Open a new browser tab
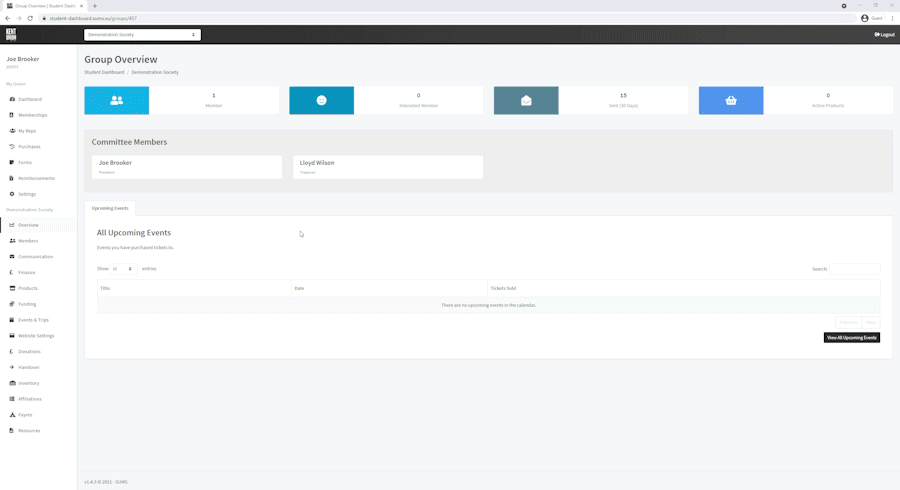Viewport: 900px width, 490px height. (x=95, y=6)
